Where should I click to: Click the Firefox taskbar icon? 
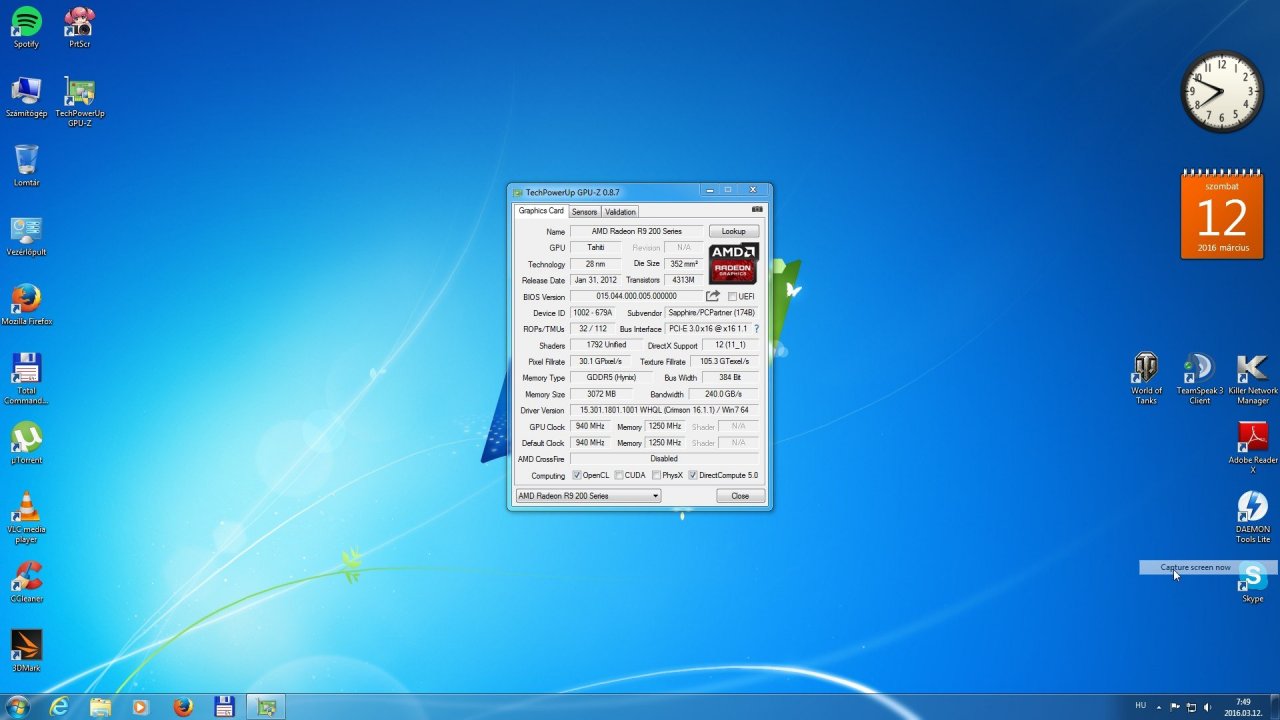click(182, 707)
